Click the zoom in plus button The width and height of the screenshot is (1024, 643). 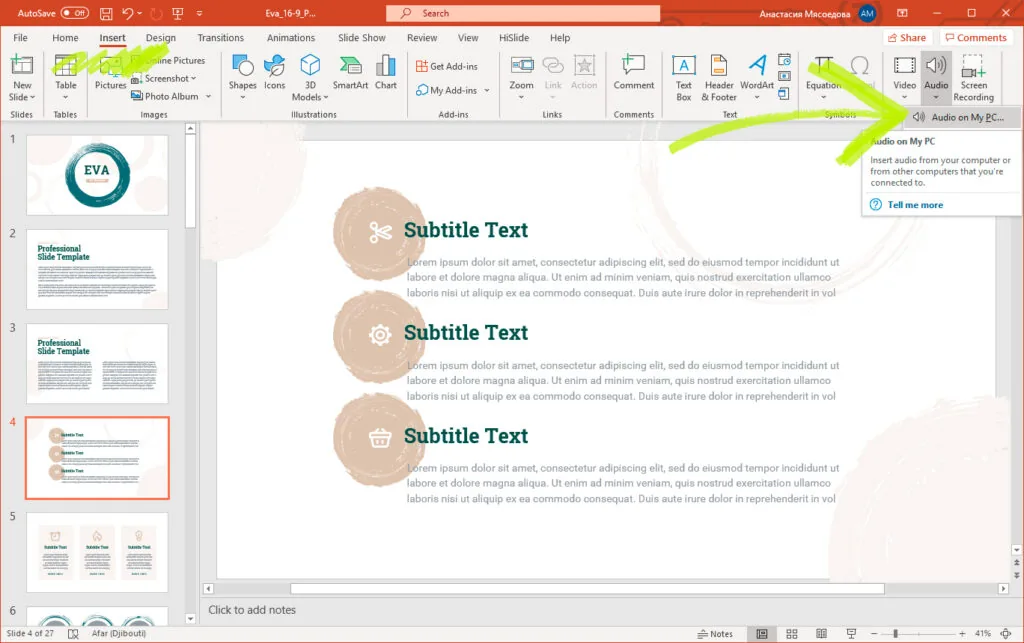click(x=962, y=634)
